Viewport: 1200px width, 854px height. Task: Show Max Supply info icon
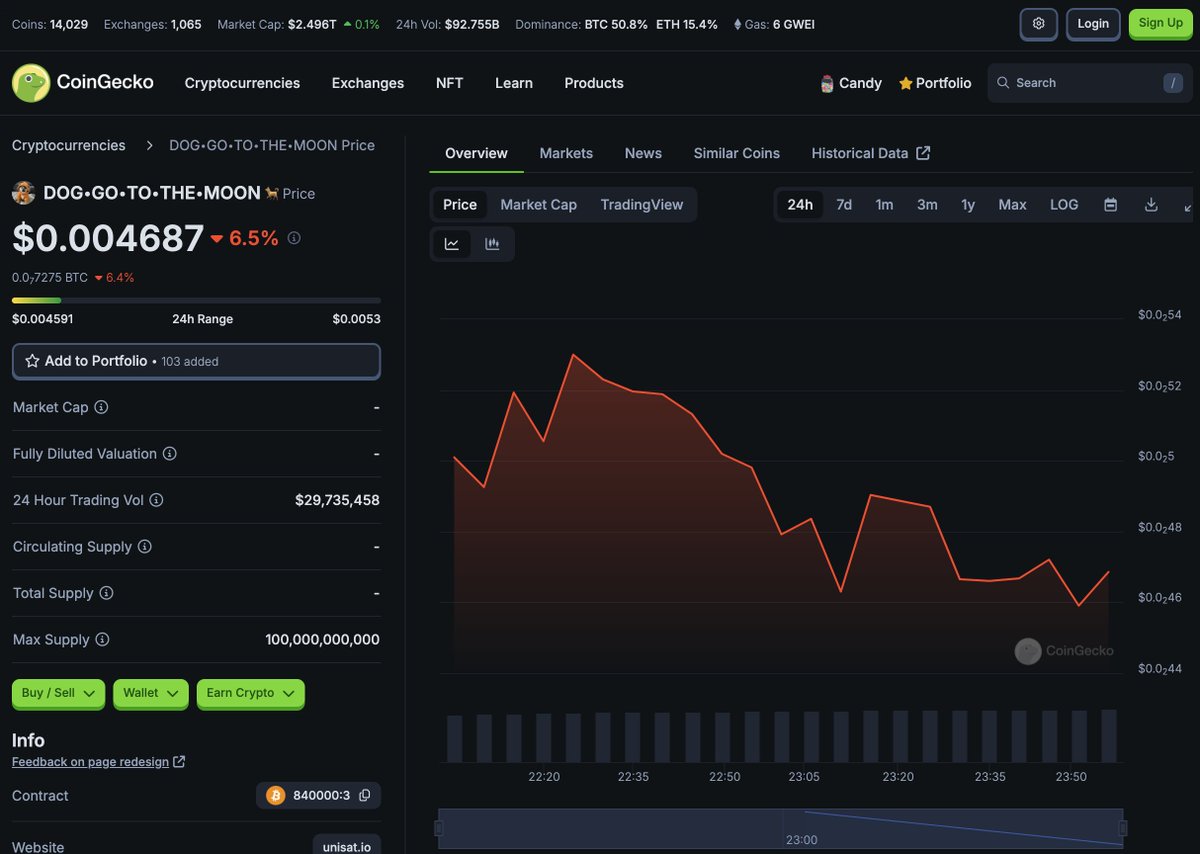tap(102, 640)
